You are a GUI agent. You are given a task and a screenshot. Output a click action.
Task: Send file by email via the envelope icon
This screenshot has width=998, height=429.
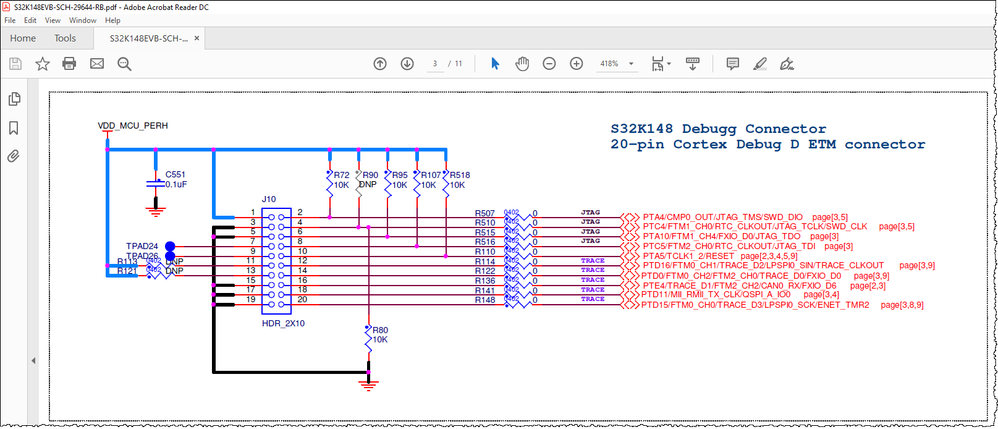click(97, 64)
